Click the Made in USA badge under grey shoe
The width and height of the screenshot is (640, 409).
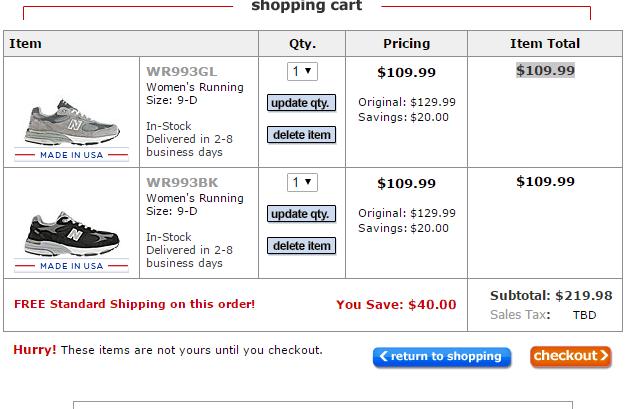pos(71,155)
